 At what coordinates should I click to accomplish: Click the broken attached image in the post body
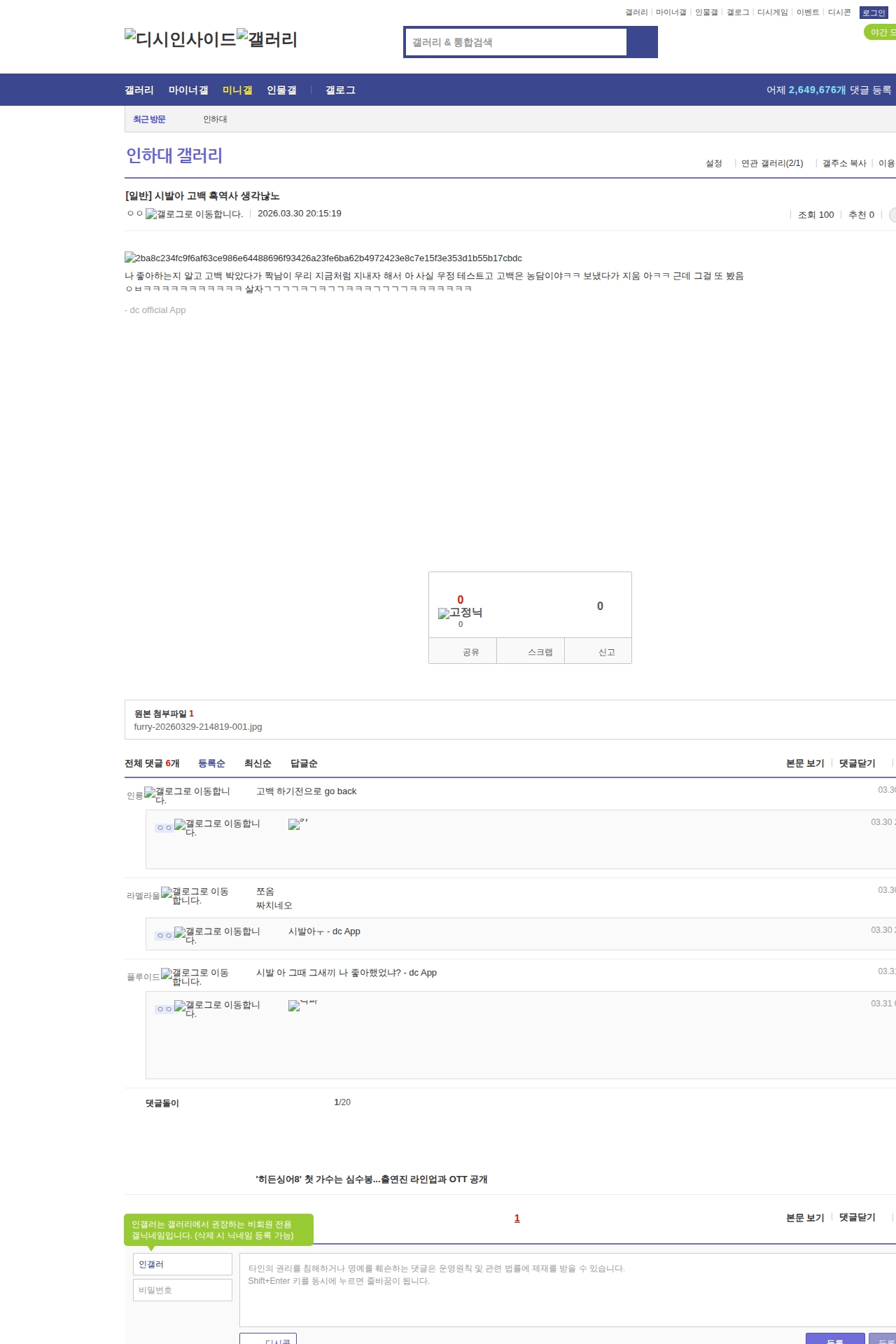tap(323, 258)
